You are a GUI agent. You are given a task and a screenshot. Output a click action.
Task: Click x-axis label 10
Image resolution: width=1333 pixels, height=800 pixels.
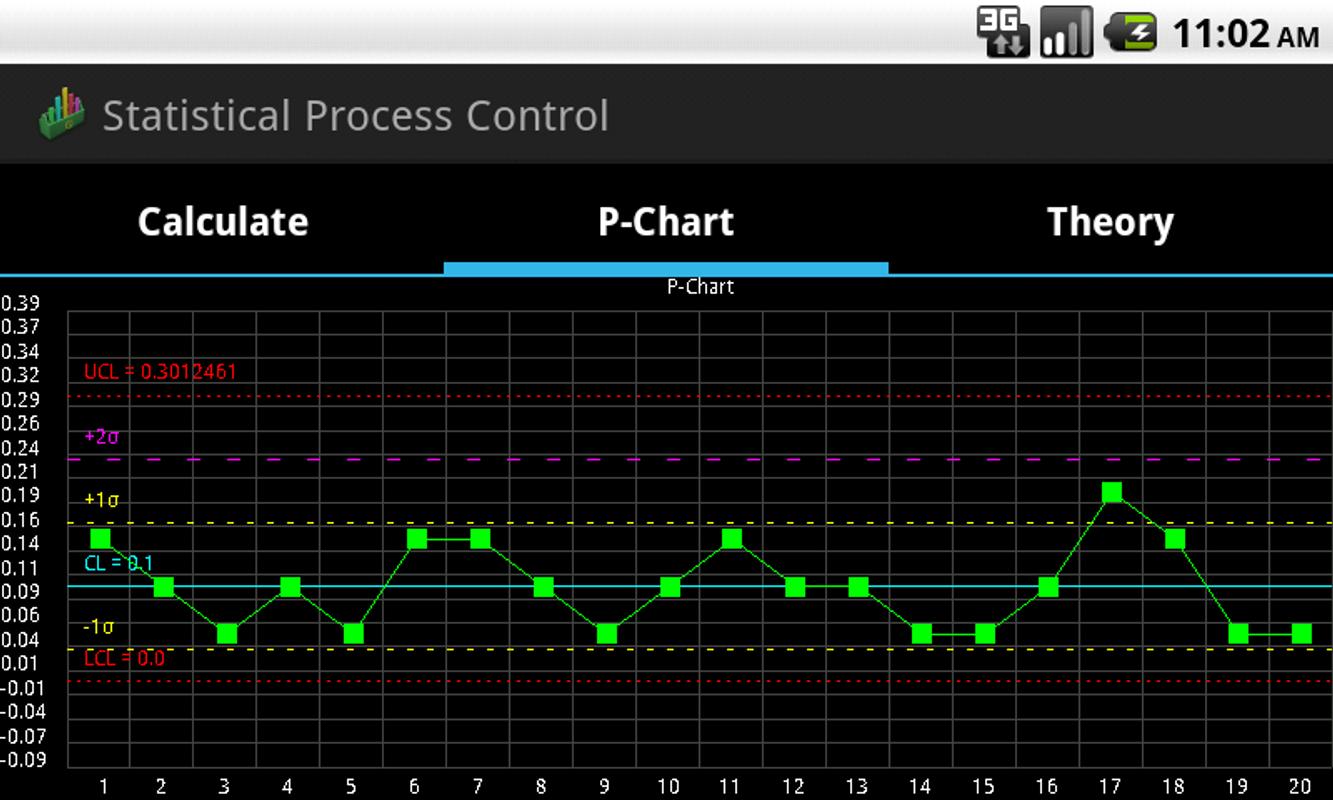[668, 787]
